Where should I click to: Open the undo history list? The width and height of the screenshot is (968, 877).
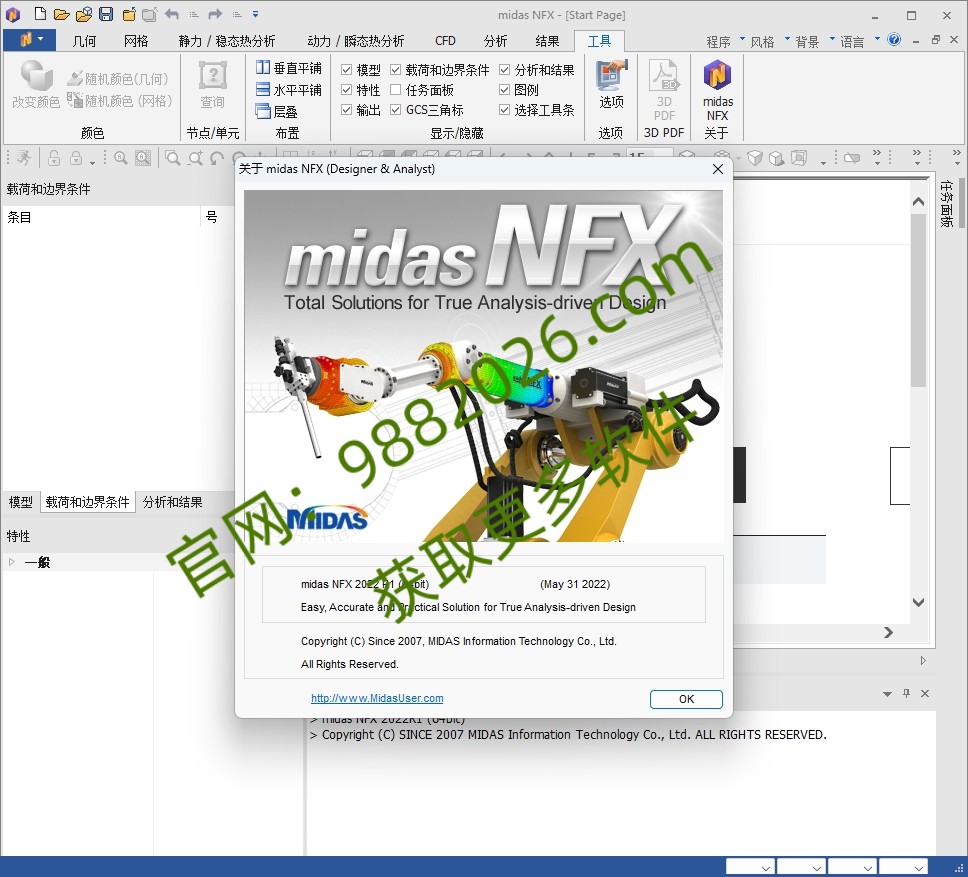[194, 14]
